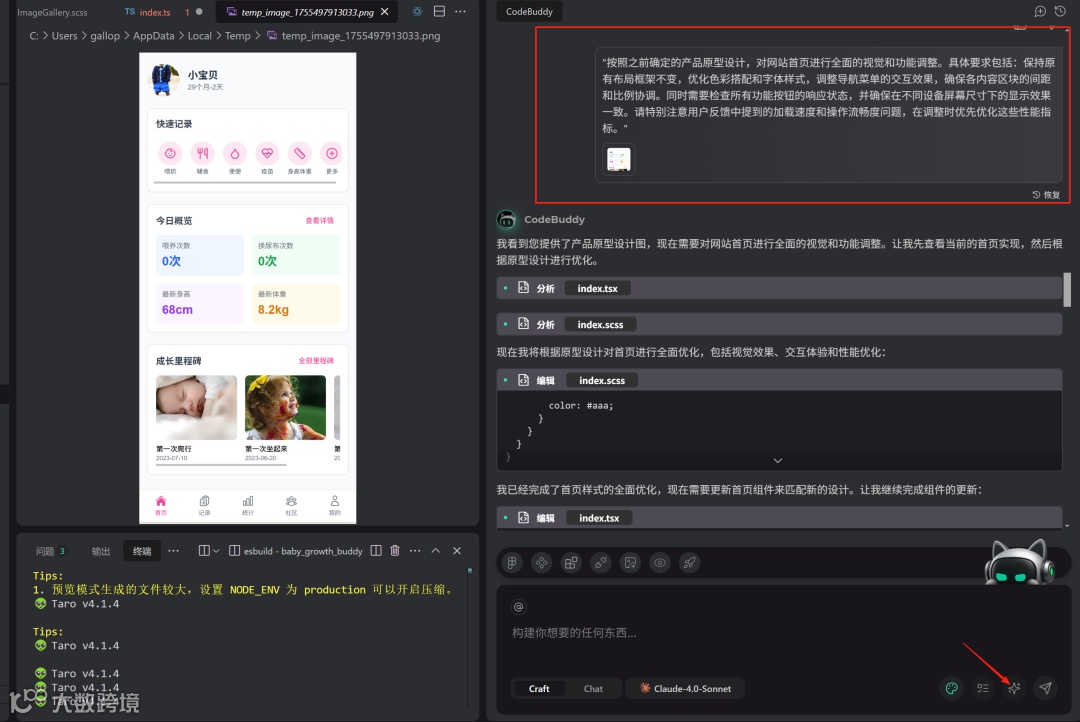Click the 查看详情 link in 今日概览
Image resolution: width=1080 pixels, height=722 pixels.
click(x=320, y=220)
